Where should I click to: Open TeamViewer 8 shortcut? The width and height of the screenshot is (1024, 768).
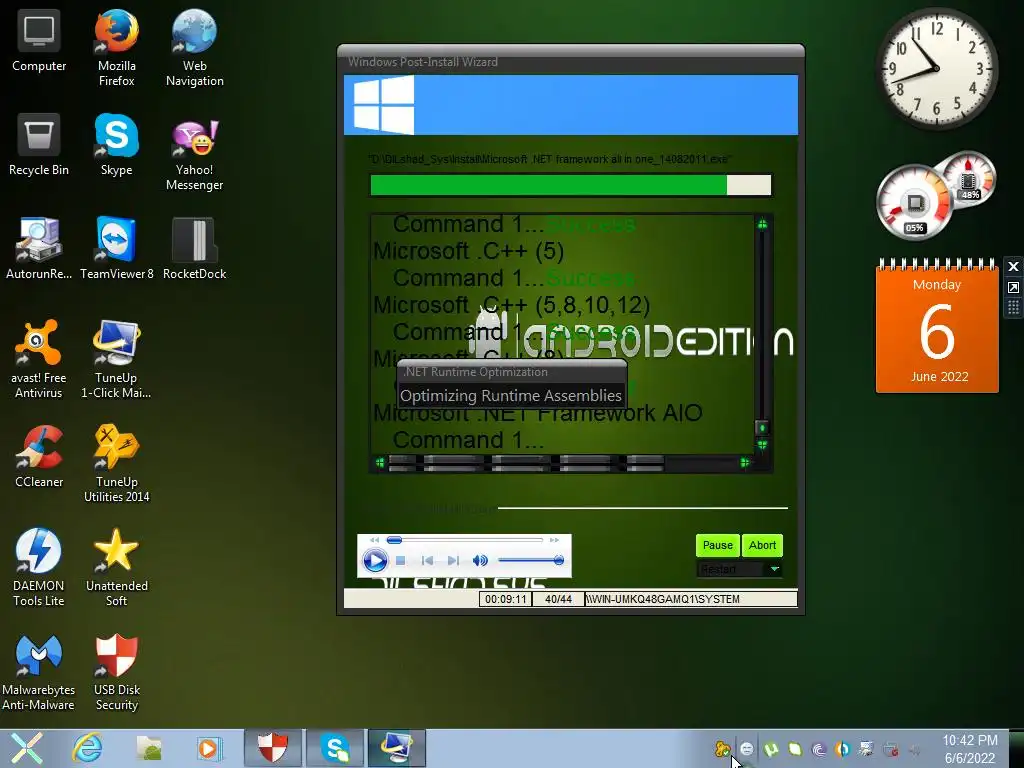coord(116,248)
